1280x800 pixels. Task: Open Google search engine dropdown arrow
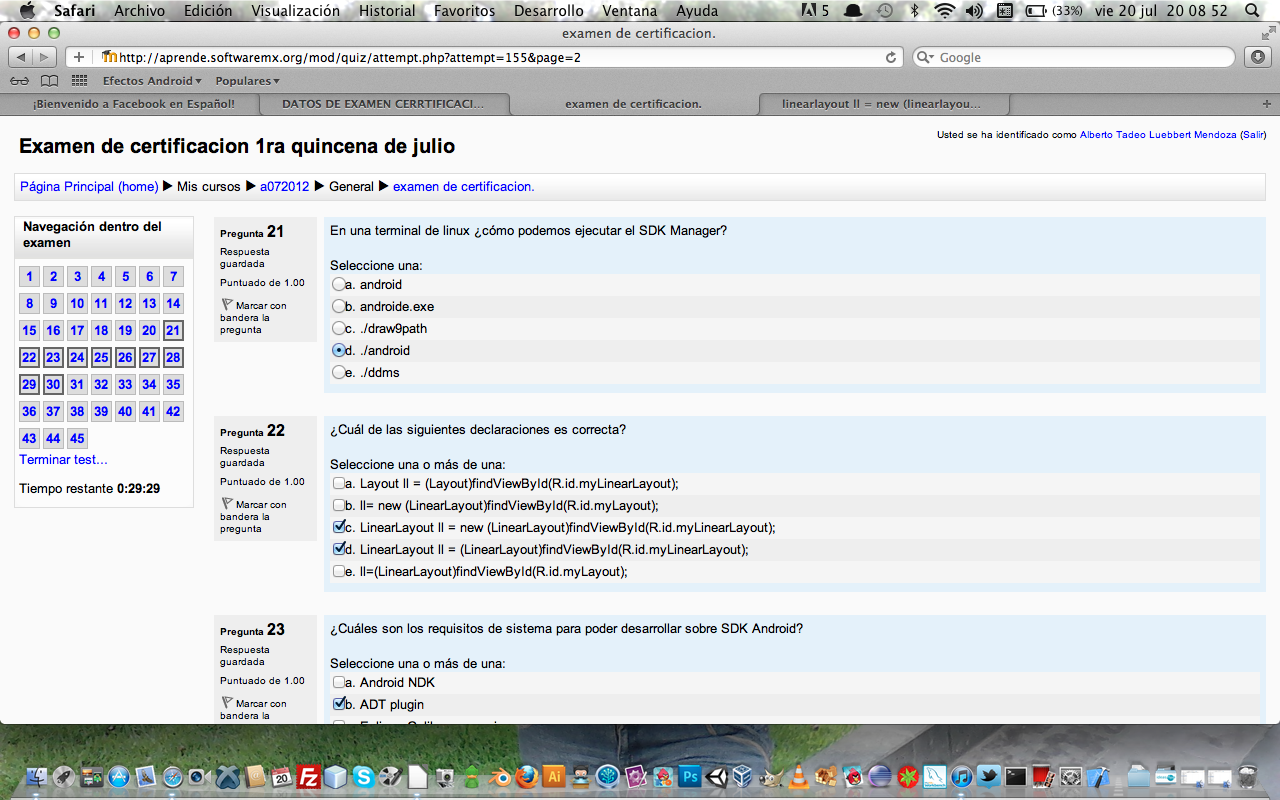[926, 58]
